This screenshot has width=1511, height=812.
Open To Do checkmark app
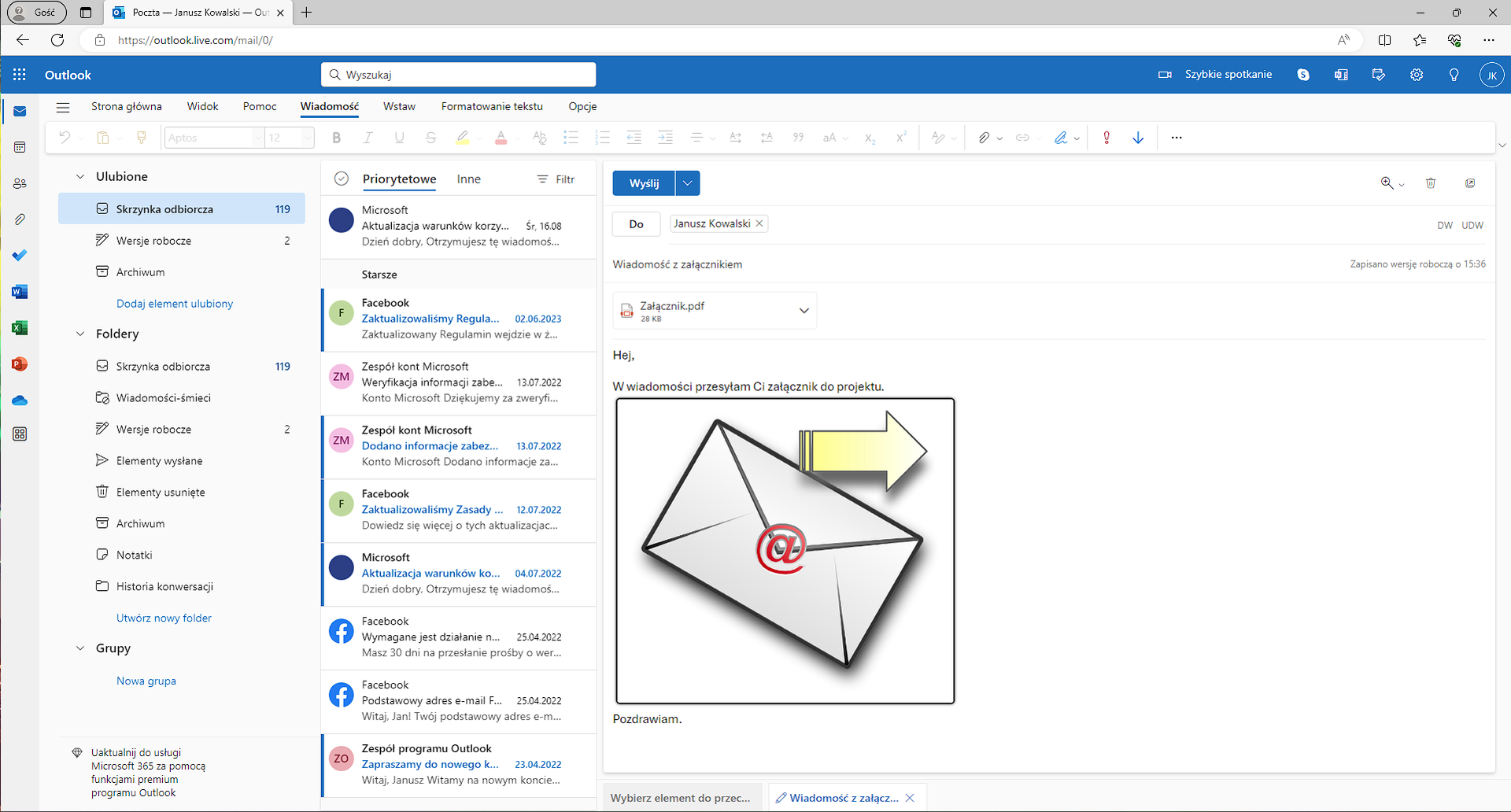(x=20, y=256)
